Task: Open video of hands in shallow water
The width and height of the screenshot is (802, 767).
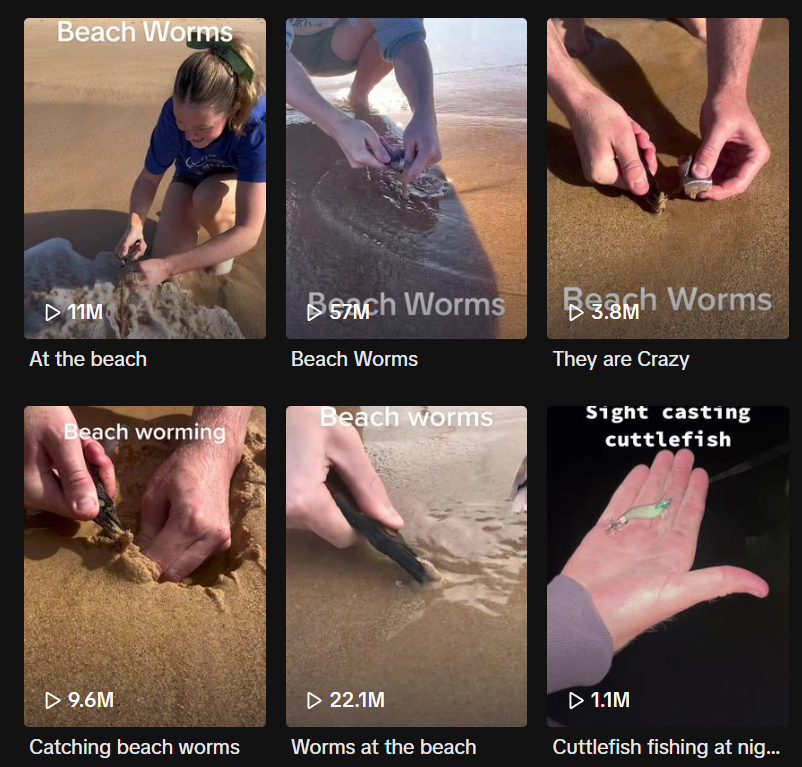Action: click(x=406, y=178)
